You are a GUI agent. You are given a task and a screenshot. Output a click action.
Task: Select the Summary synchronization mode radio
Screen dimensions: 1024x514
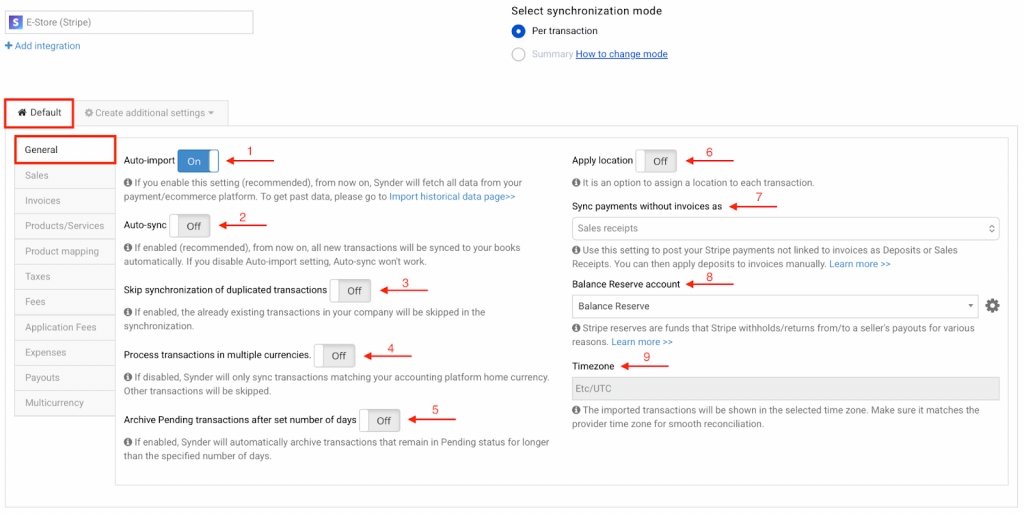pos(518,54)
